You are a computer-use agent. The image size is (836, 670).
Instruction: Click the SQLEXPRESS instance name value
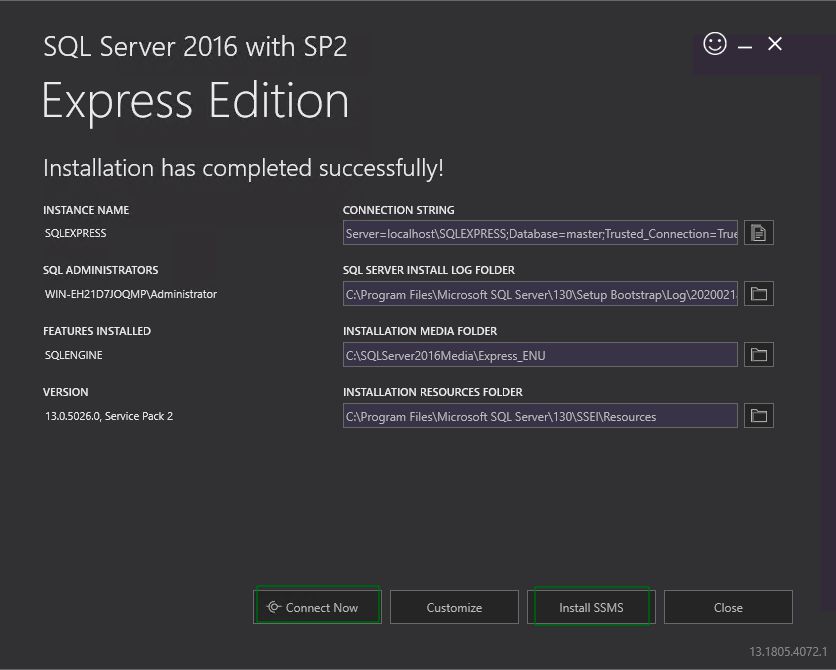point(75,233)
